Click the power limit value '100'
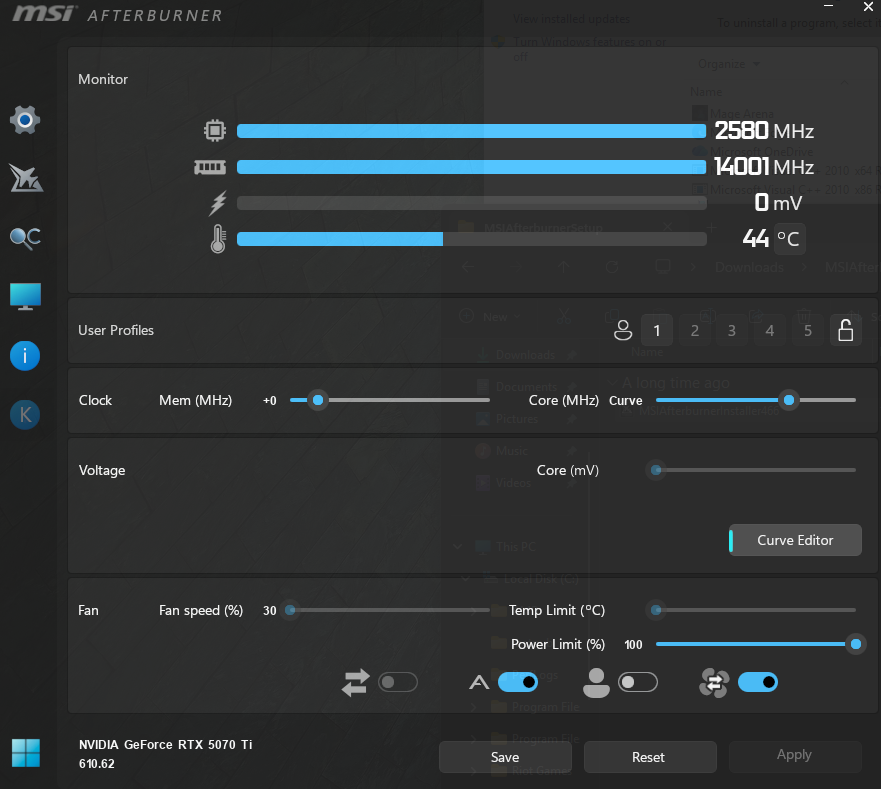881x789 pixels. point(633,645)
